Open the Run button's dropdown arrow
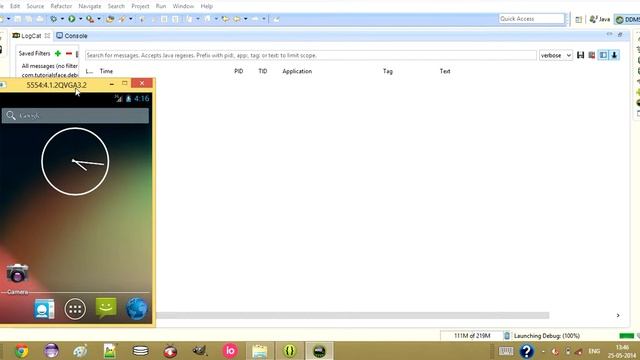 click(80, 19)
